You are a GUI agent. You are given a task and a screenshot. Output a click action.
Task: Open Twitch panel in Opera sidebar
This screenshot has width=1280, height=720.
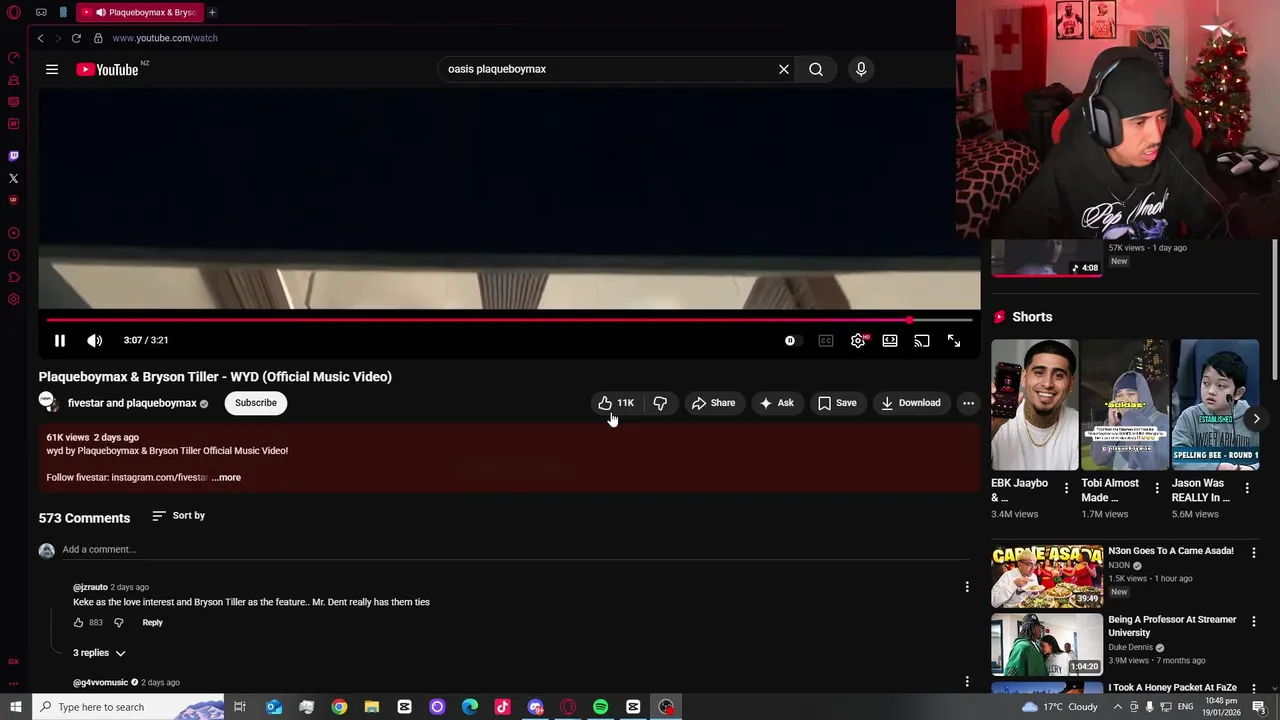pos(13,156)
